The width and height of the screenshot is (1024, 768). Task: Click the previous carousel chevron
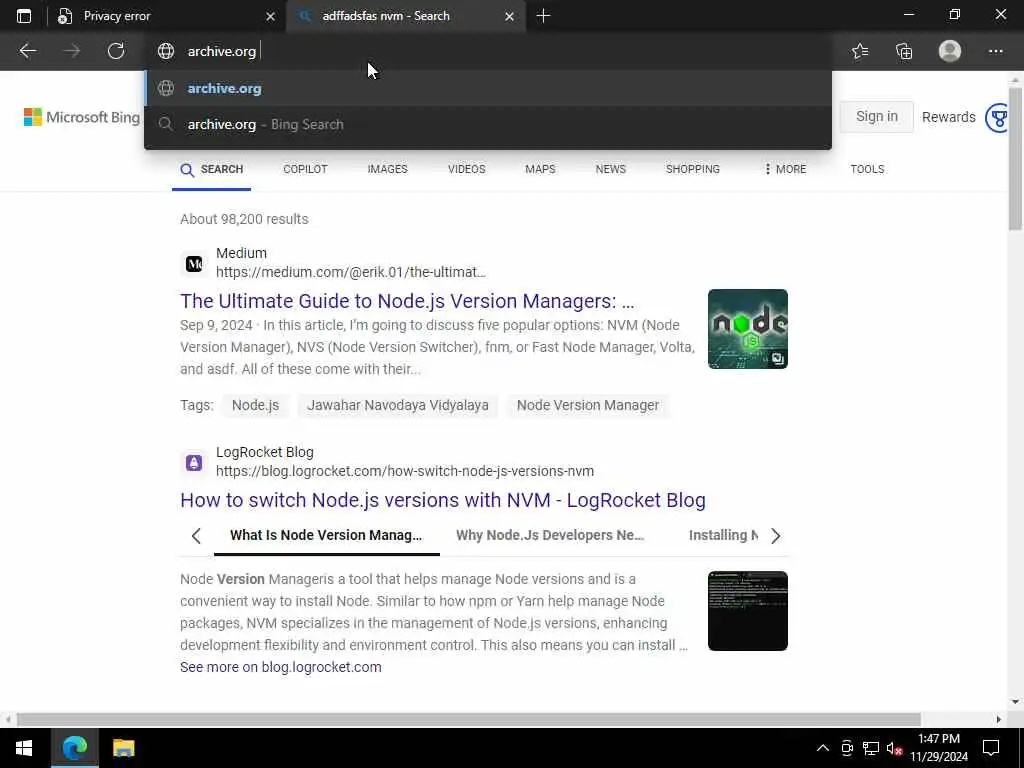(196, 536)
